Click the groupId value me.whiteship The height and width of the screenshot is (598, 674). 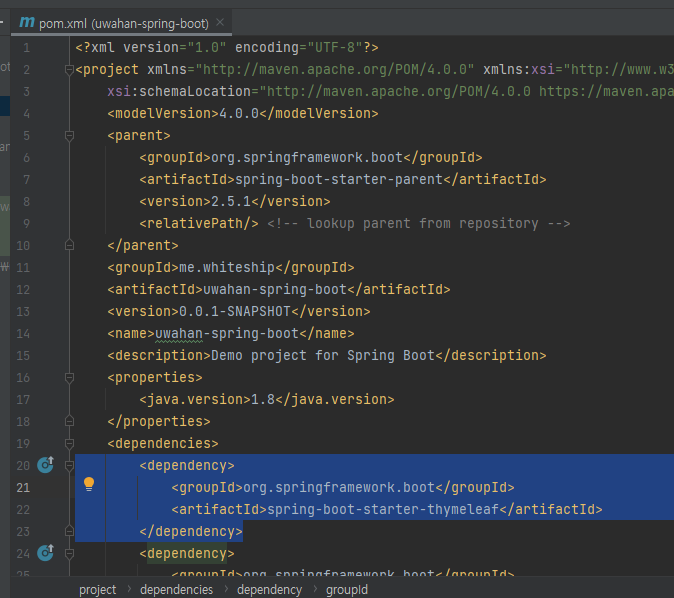pos(227,267)
